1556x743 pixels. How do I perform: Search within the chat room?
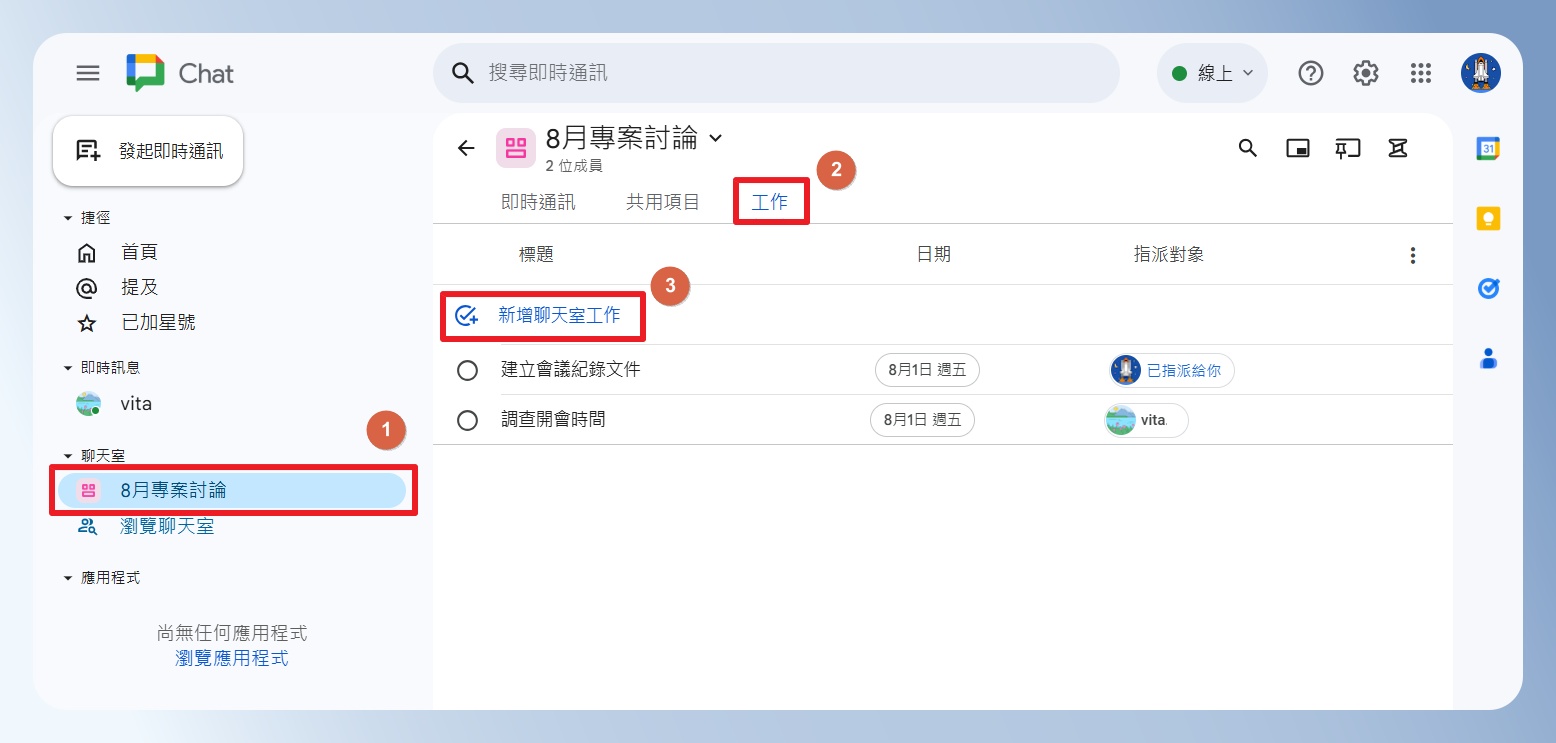pyautogui.click(x=1247, y=148)
